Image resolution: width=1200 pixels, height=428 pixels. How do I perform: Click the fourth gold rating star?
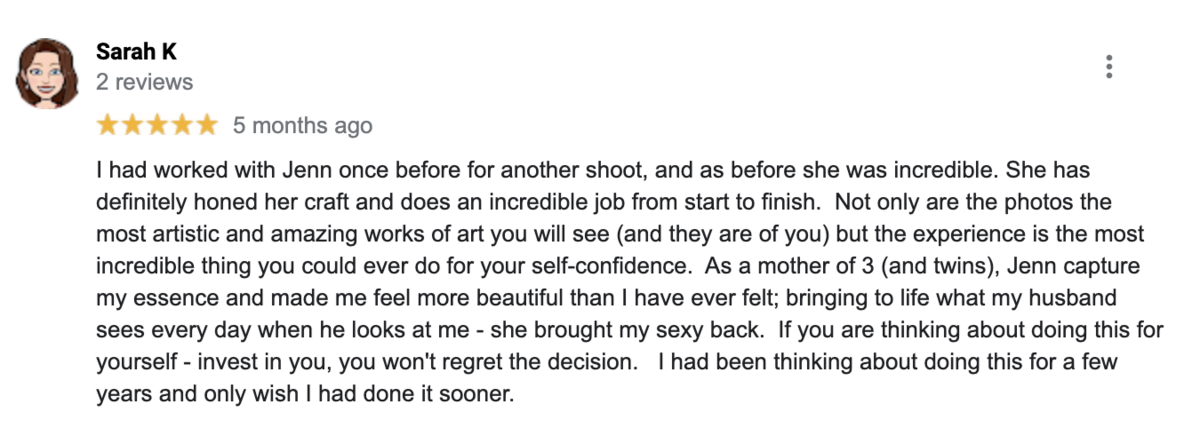[182, 125]
